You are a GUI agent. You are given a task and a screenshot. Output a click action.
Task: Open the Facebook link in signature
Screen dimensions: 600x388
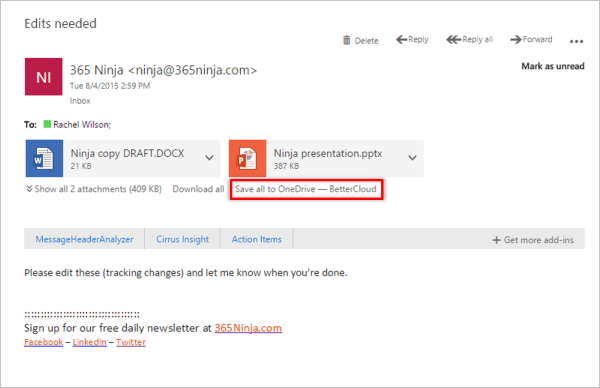pyautogui.click(x=44, y=342)
